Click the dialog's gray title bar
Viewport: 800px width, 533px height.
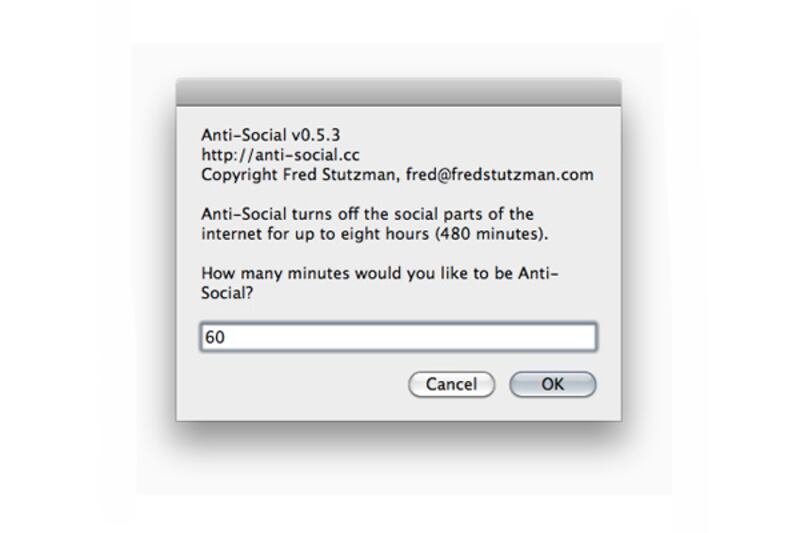pos(398,93)
